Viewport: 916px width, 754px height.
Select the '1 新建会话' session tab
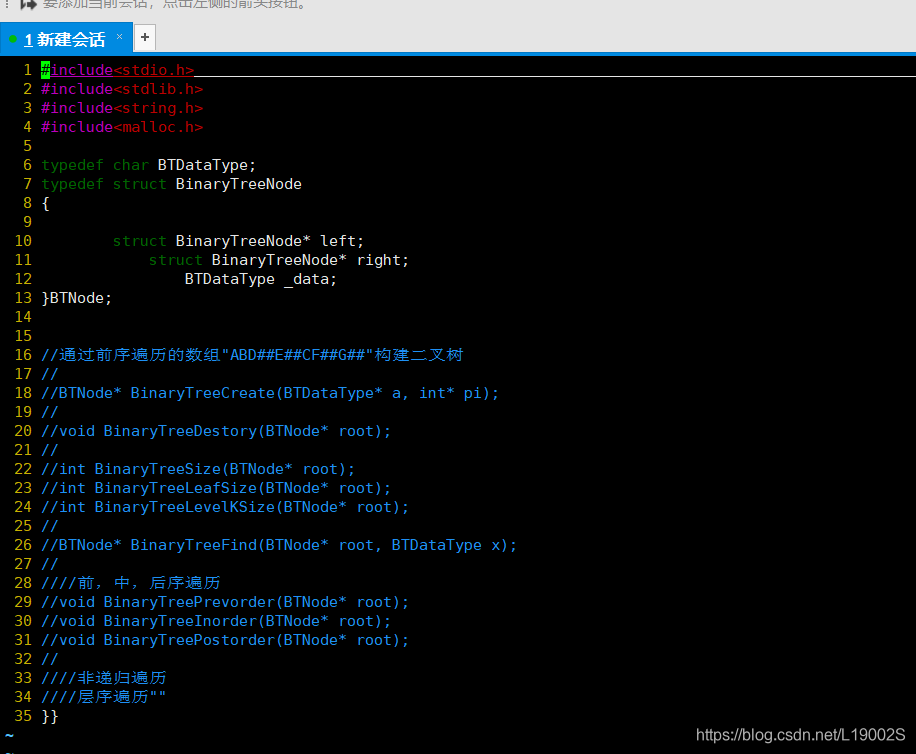click(65, 39)
